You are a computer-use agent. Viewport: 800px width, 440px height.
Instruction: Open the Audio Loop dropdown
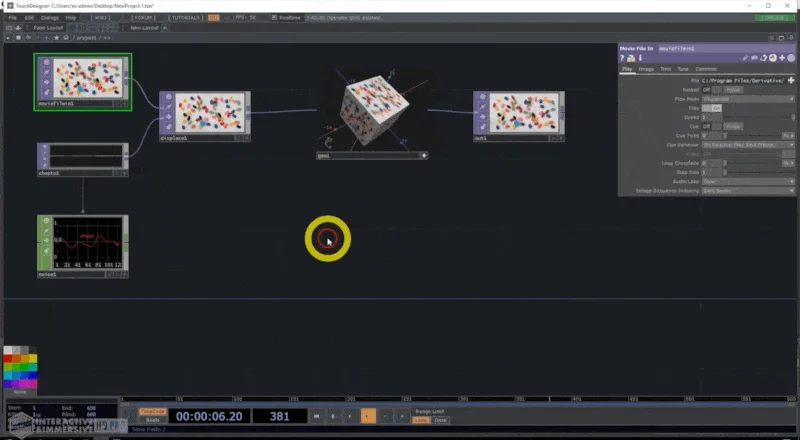tap(748, 182)
